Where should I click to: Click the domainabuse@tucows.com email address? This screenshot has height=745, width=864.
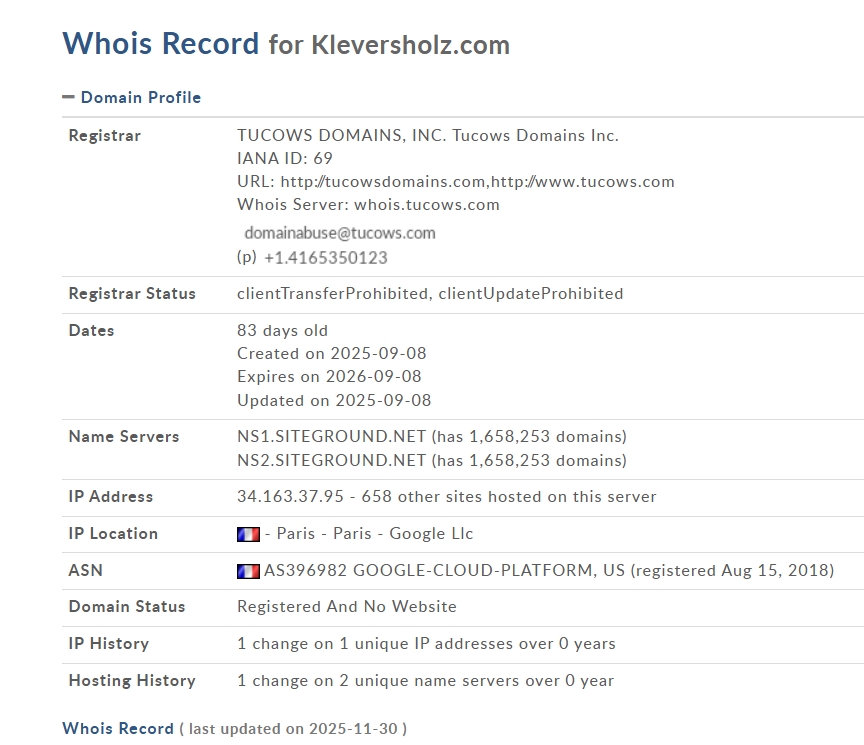[340, 233]
